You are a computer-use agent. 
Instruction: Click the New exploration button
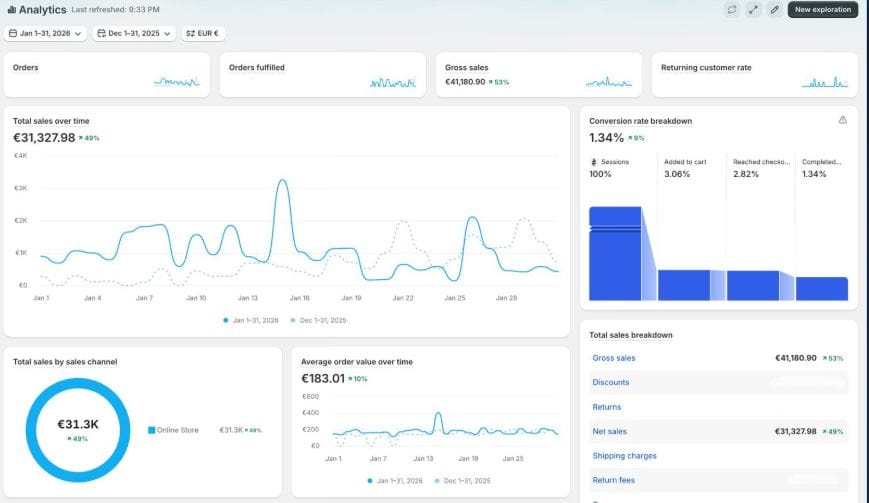(x=822, y=9)
